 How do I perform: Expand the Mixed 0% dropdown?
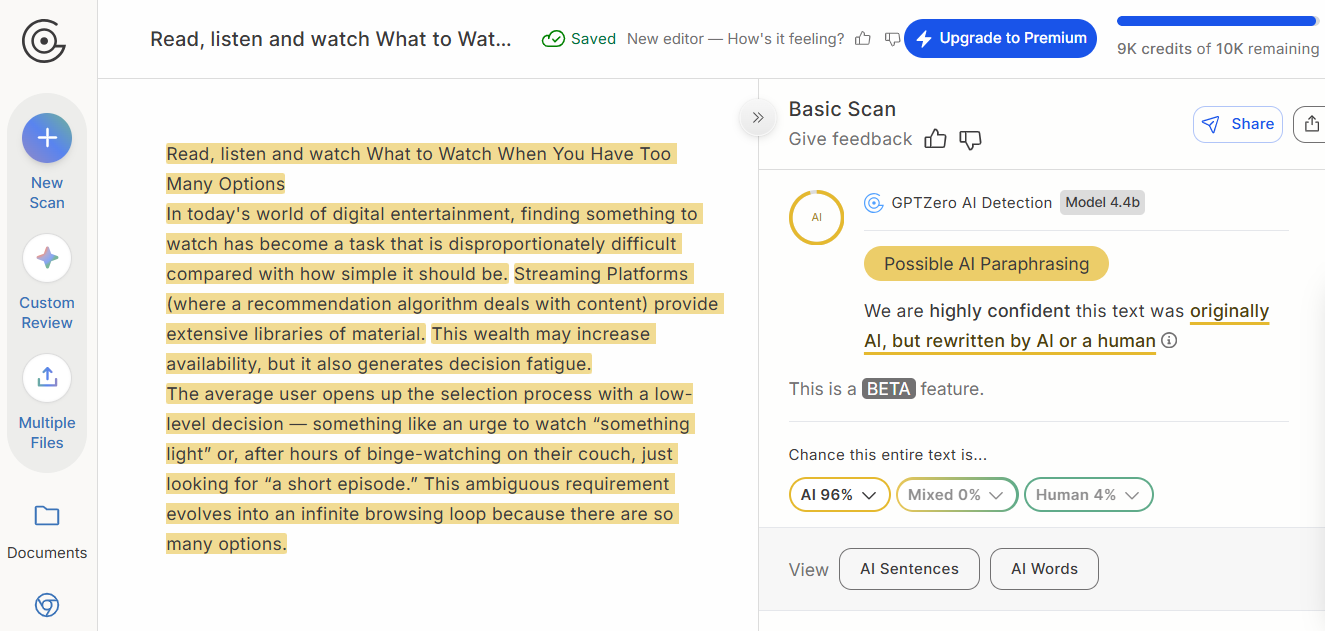[957, 494]
